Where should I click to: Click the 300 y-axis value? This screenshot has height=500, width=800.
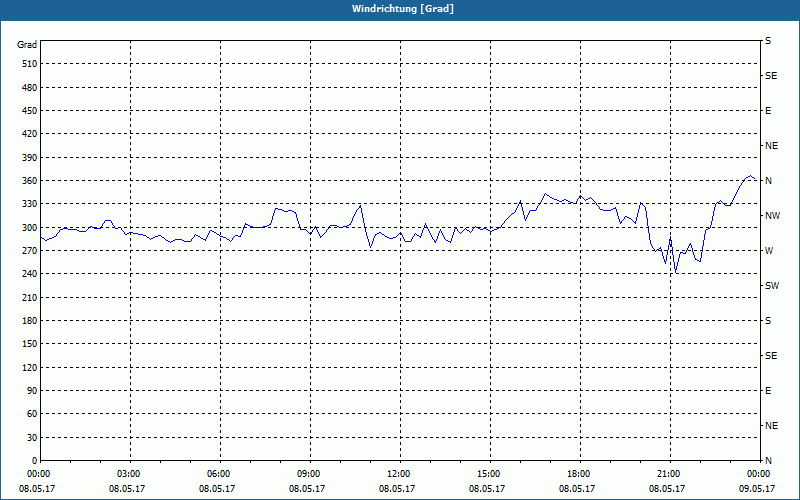click(x=30, y=228)
